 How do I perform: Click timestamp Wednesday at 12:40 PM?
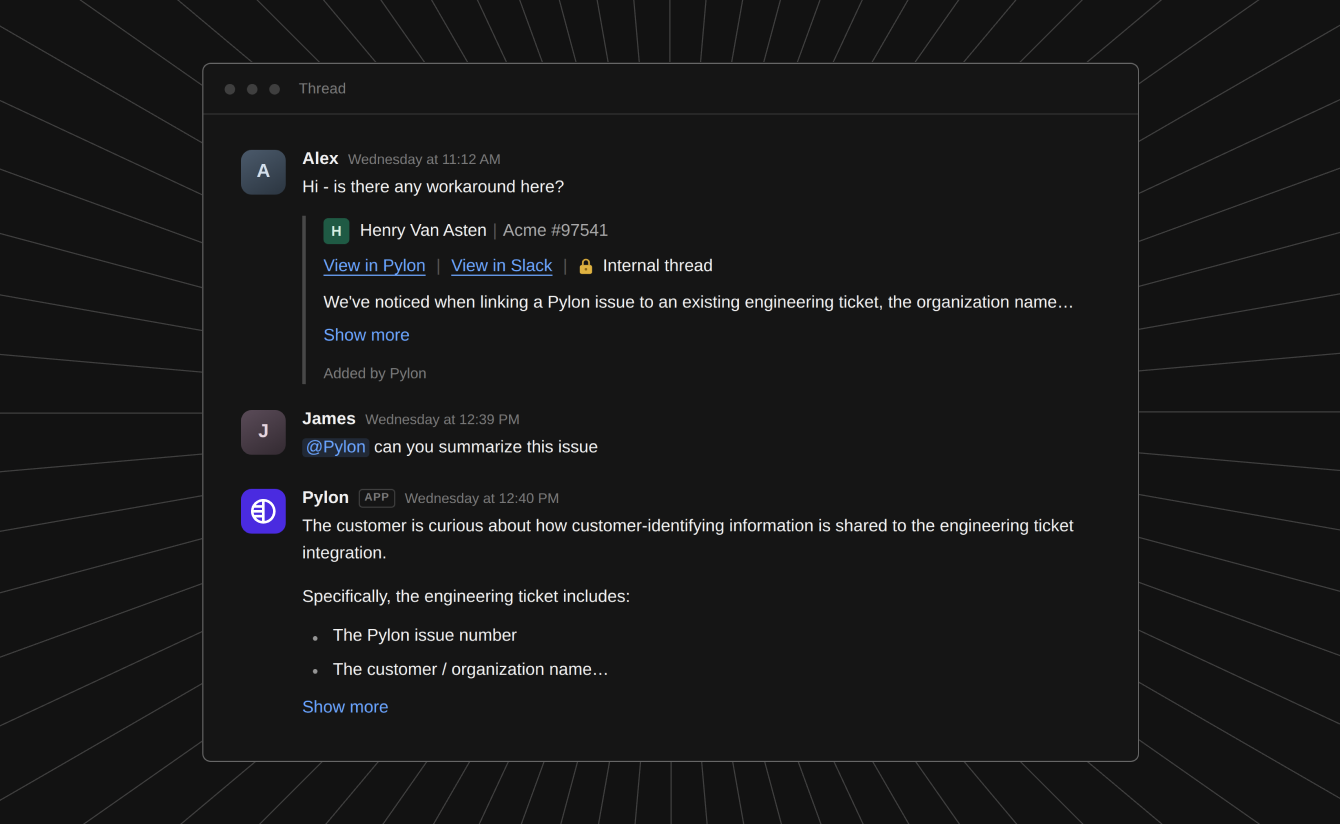tap(482, 498)
